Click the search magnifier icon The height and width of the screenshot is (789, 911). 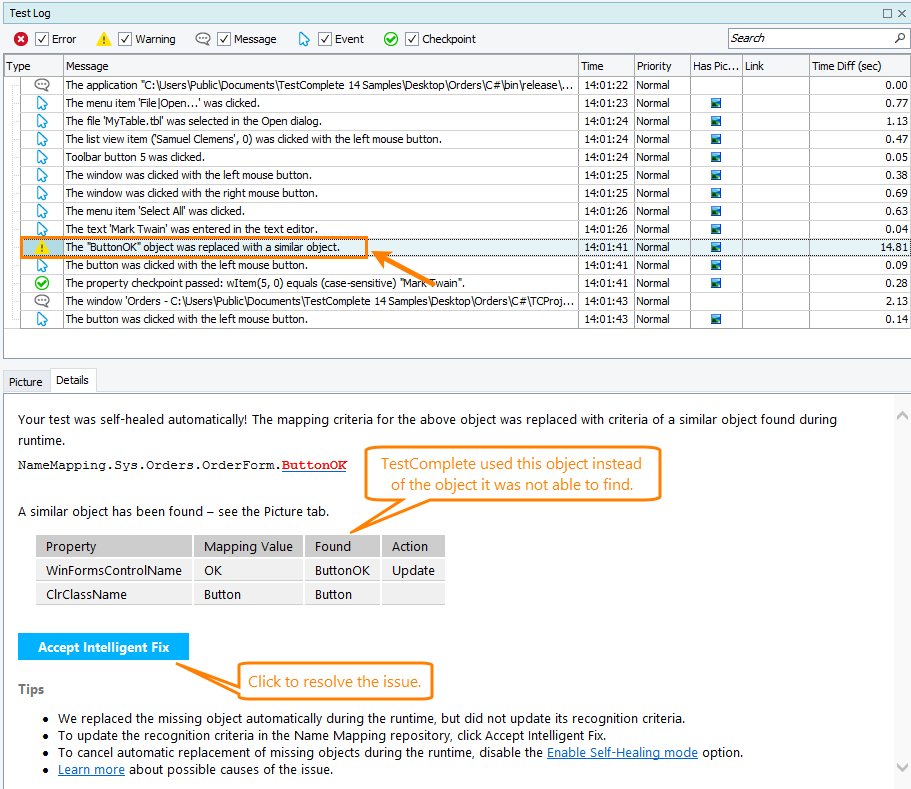[x=899, y=37]
